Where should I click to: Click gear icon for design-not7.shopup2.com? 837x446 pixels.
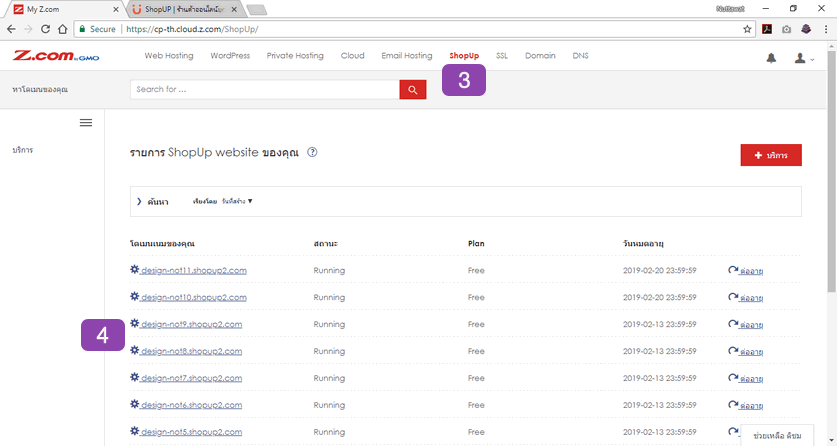[x=135, y=377]
